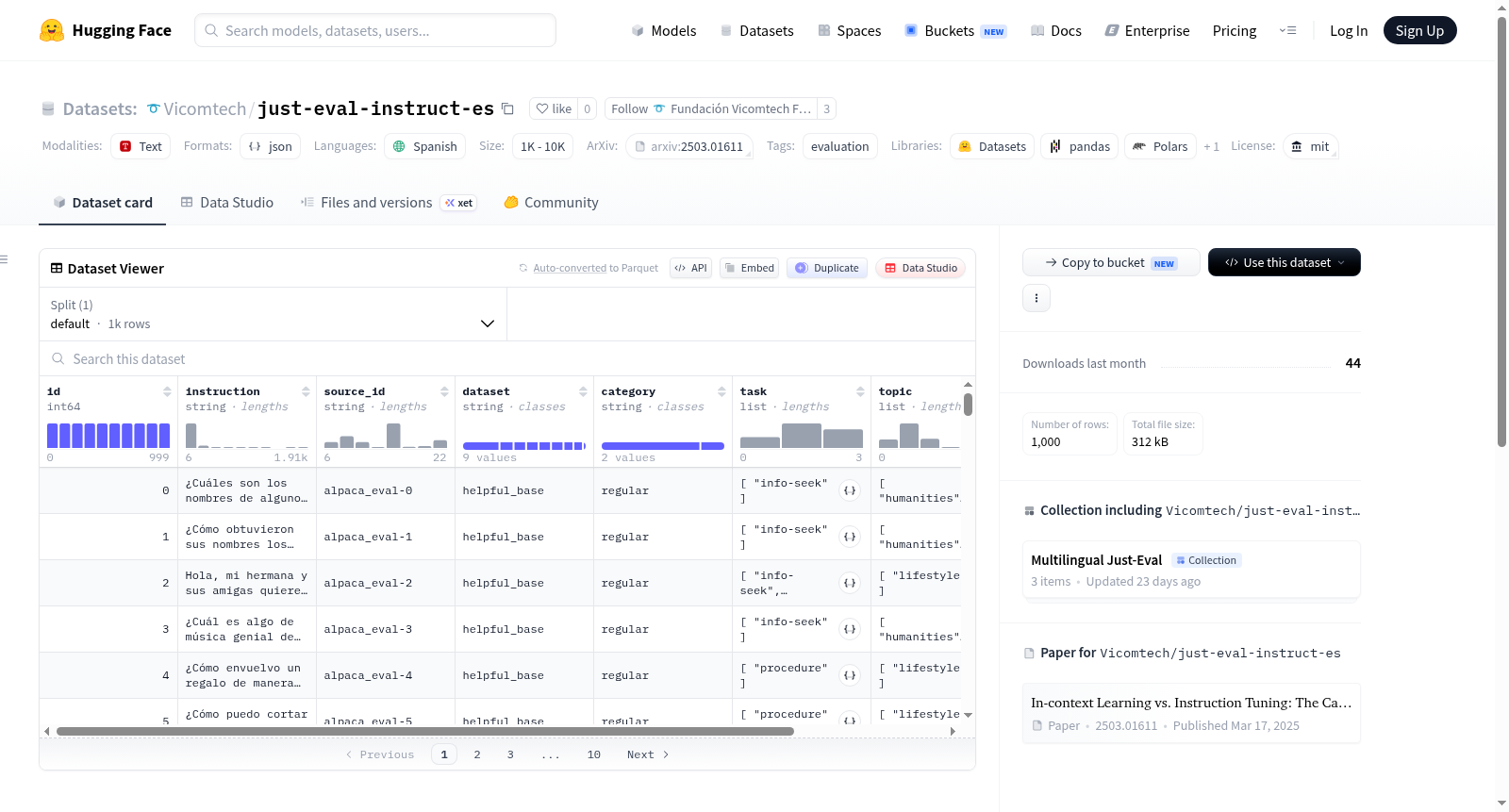Focus the Search models, datasets, users field
This screenshot has height=812, width=1509.
pos(375,30)
